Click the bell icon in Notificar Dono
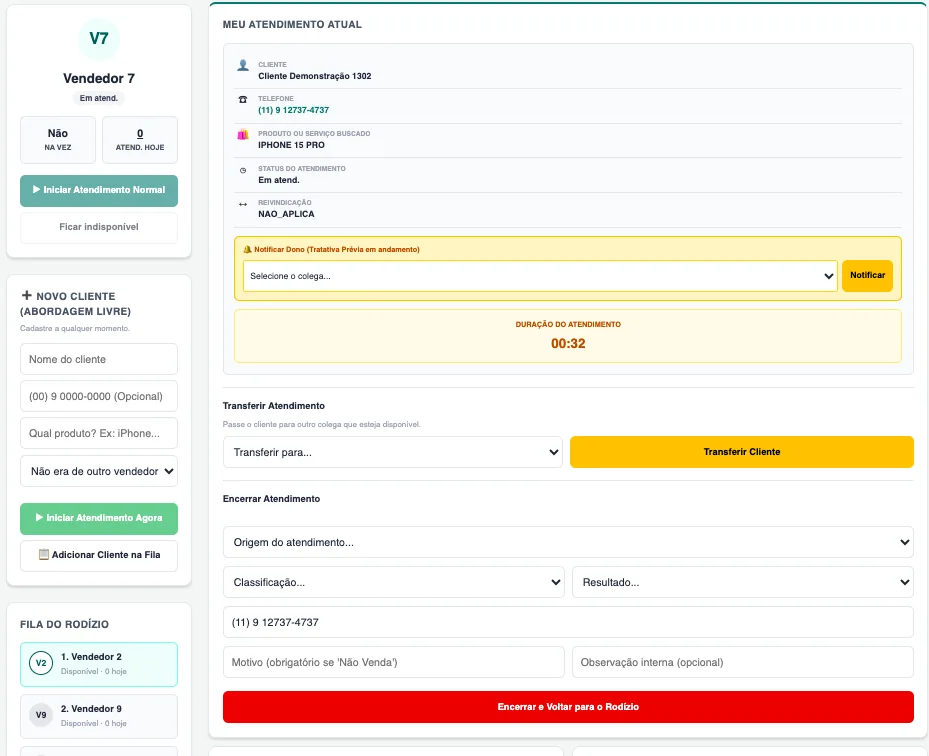Screen dimensions: 929x756 tap(248, 249)
